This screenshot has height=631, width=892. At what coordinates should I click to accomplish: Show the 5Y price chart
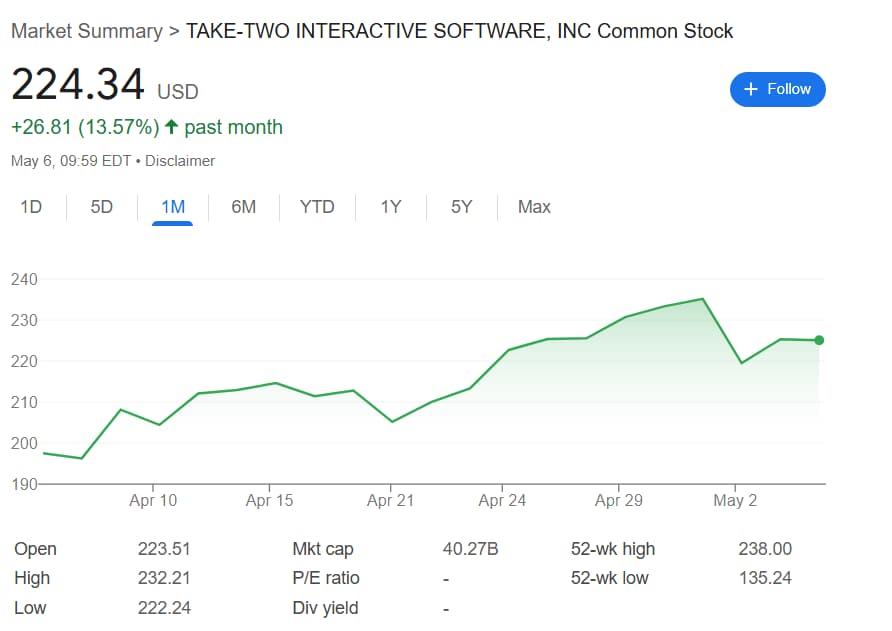[461, 207]
